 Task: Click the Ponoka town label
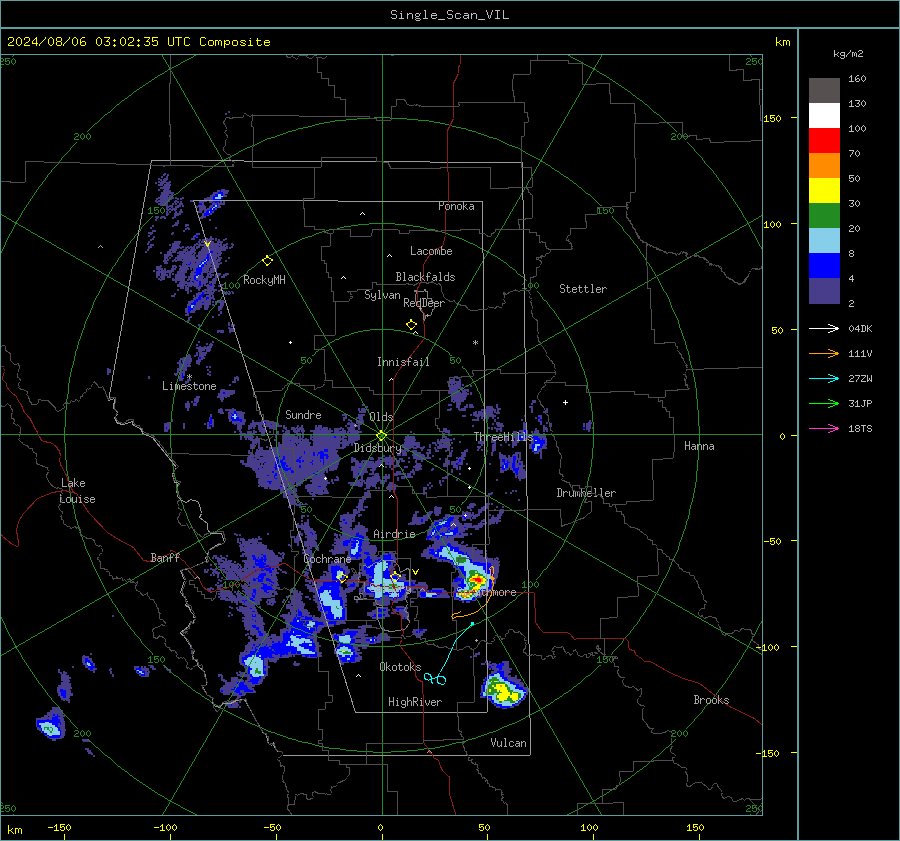click(x=456, y=206)
